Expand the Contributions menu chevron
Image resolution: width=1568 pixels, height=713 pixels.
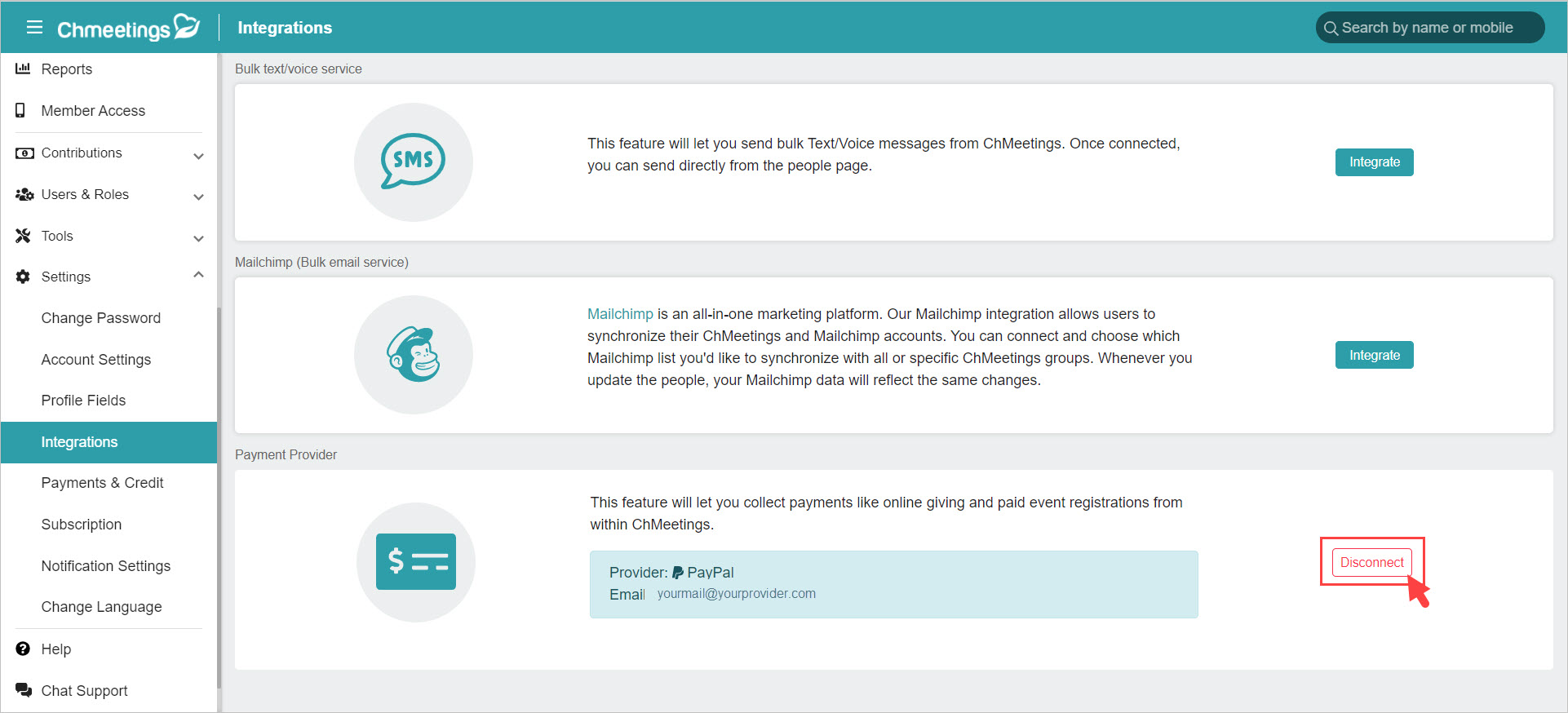(x=198, y=155)
